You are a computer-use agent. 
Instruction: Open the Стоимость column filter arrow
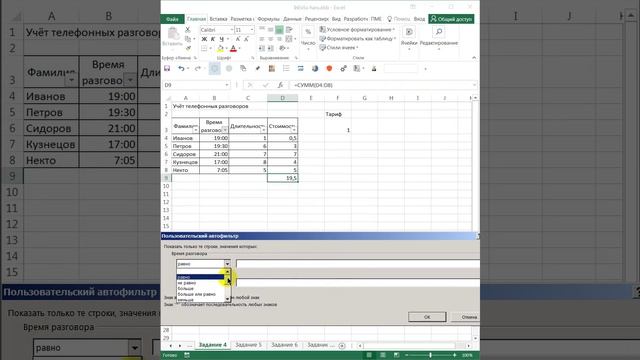coord(294,130)
